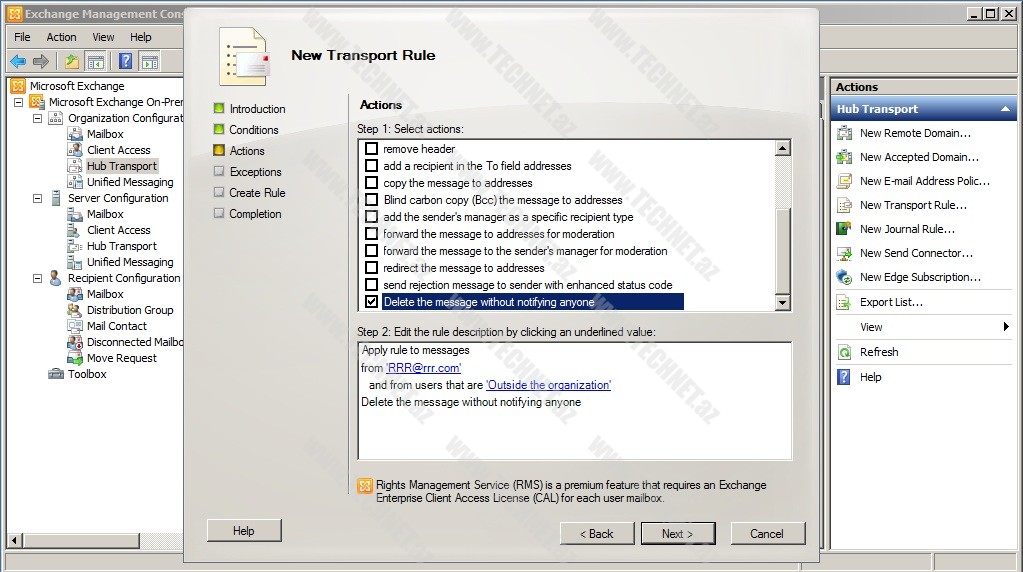
Task: Click the Up one level folder icon
Action: coord(71,62)
